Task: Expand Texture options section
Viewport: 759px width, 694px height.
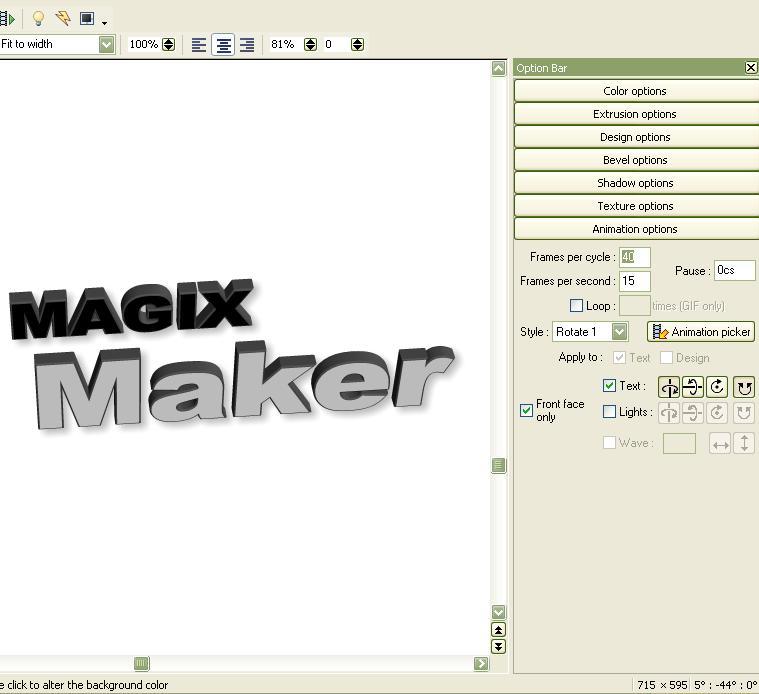Action: pyautogui.click(x=636, y=206)
